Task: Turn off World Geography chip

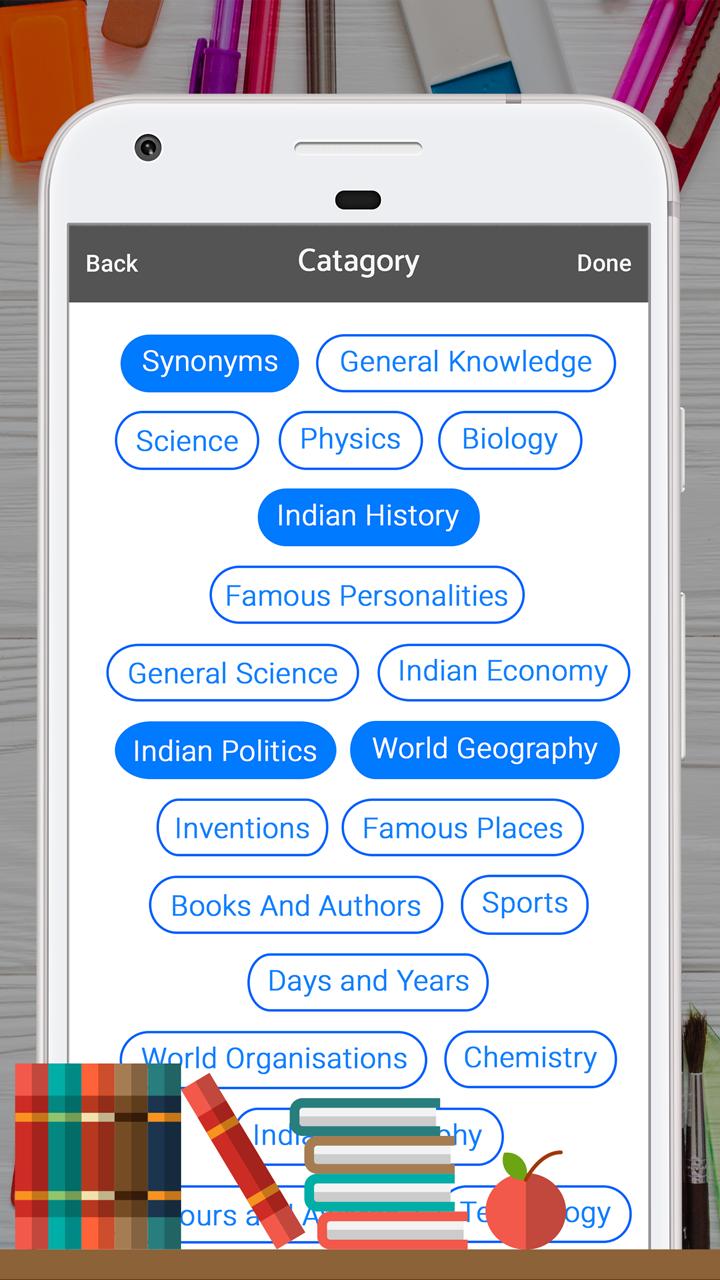Action: (485, 750)
